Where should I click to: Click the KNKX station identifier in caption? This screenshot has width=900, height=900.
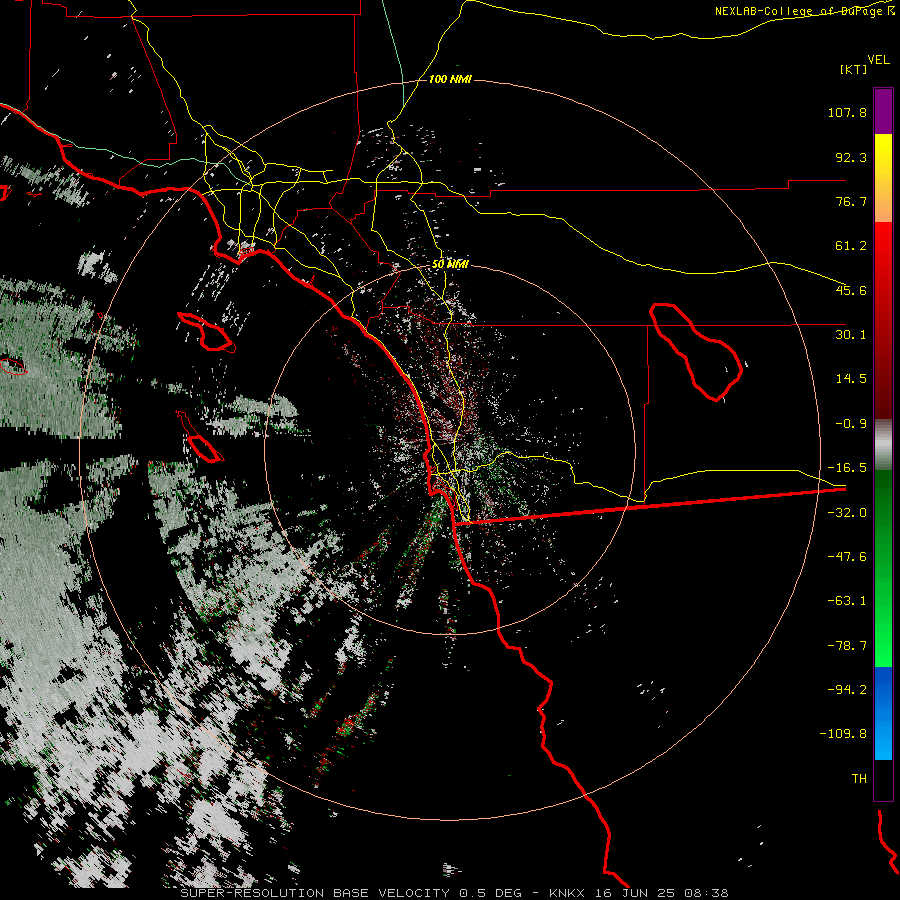click(x=567, y=893)
